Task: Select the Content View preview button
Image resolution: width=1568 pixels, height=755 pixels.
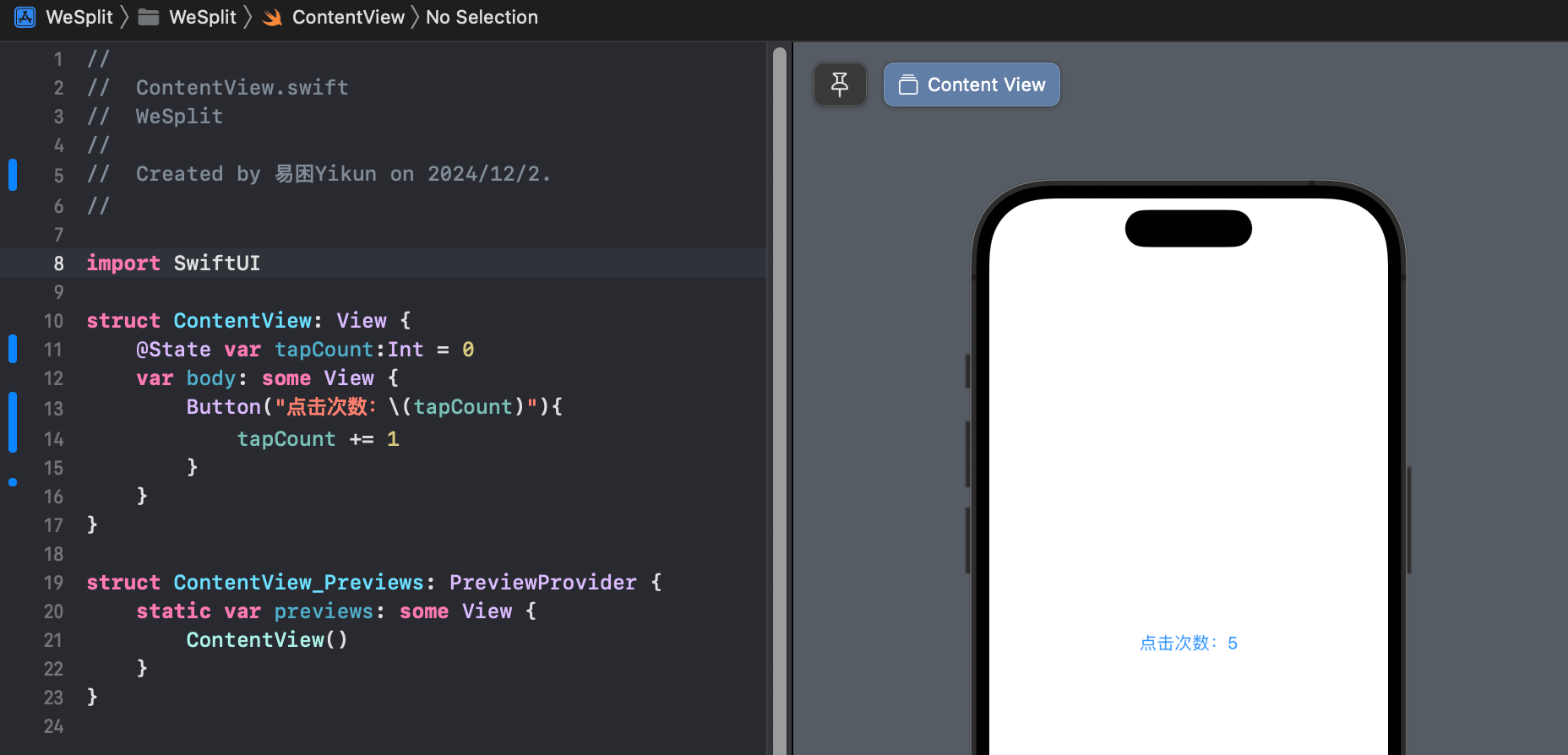Action: click(972, 84)
